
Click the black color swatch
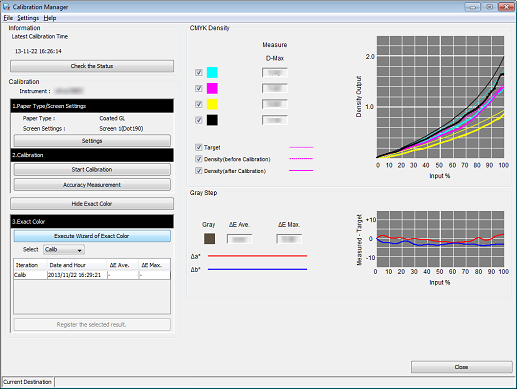pyautogui.click(x=212, y=120)
